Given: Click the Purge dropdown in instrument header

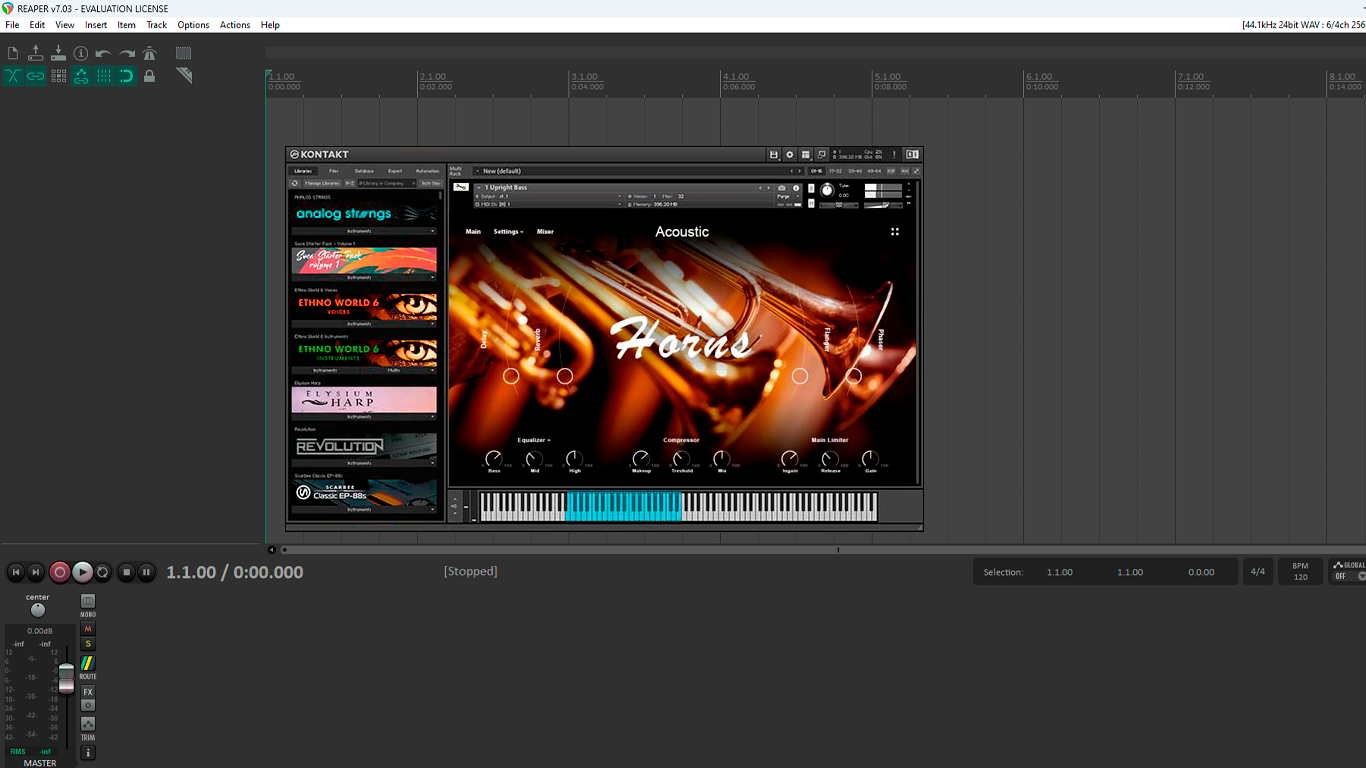Looking at the screenshot, I should click(788, 196).
